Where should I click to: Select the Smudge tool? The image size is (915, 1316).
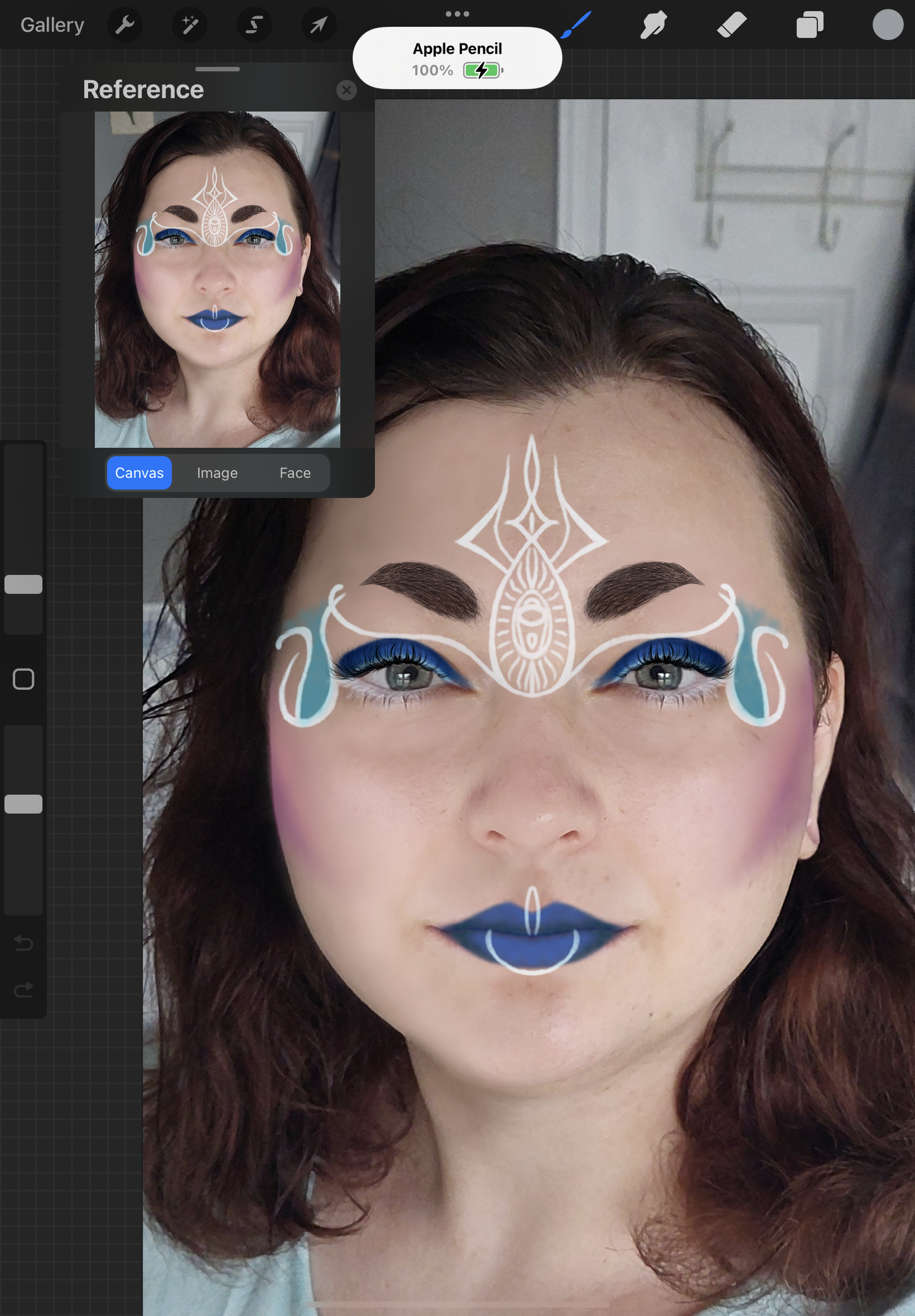pyautogui.click(x=653, y=25)
